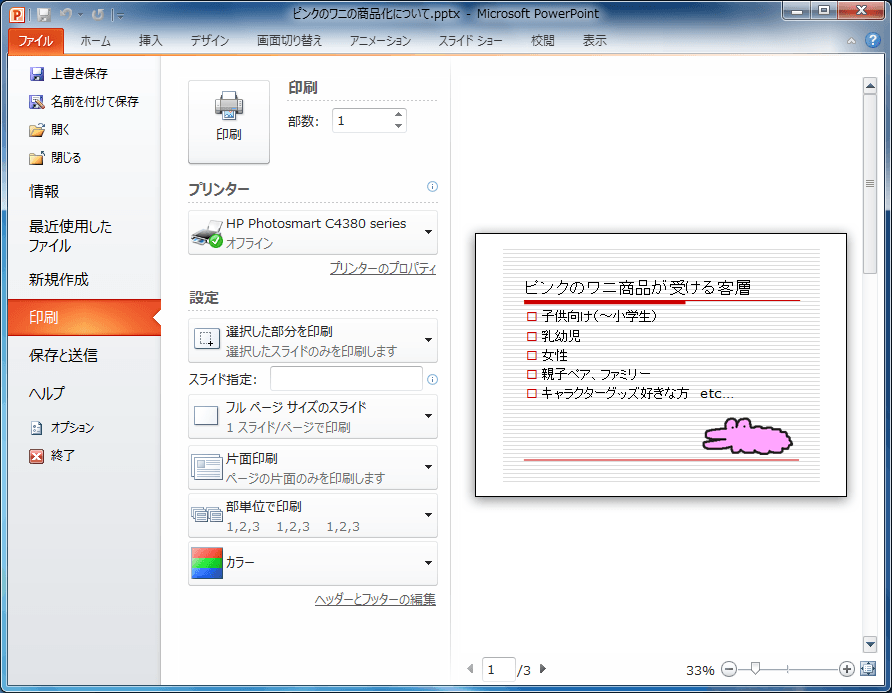The height and width of the screenshot is (693, 892).
Task: Click the preview vertical scrollbar thumb
Action: point(870,184)
